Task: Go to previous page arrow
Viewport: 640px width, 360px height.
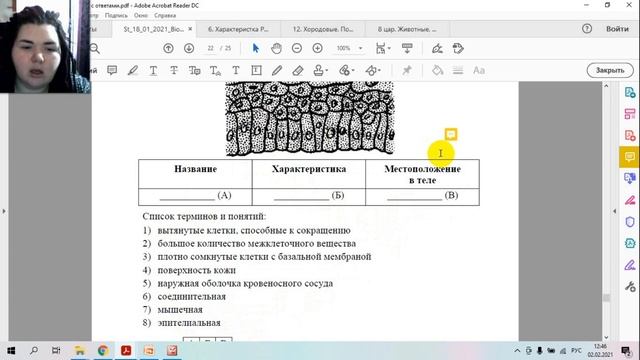Action: [x=168, y=49]
